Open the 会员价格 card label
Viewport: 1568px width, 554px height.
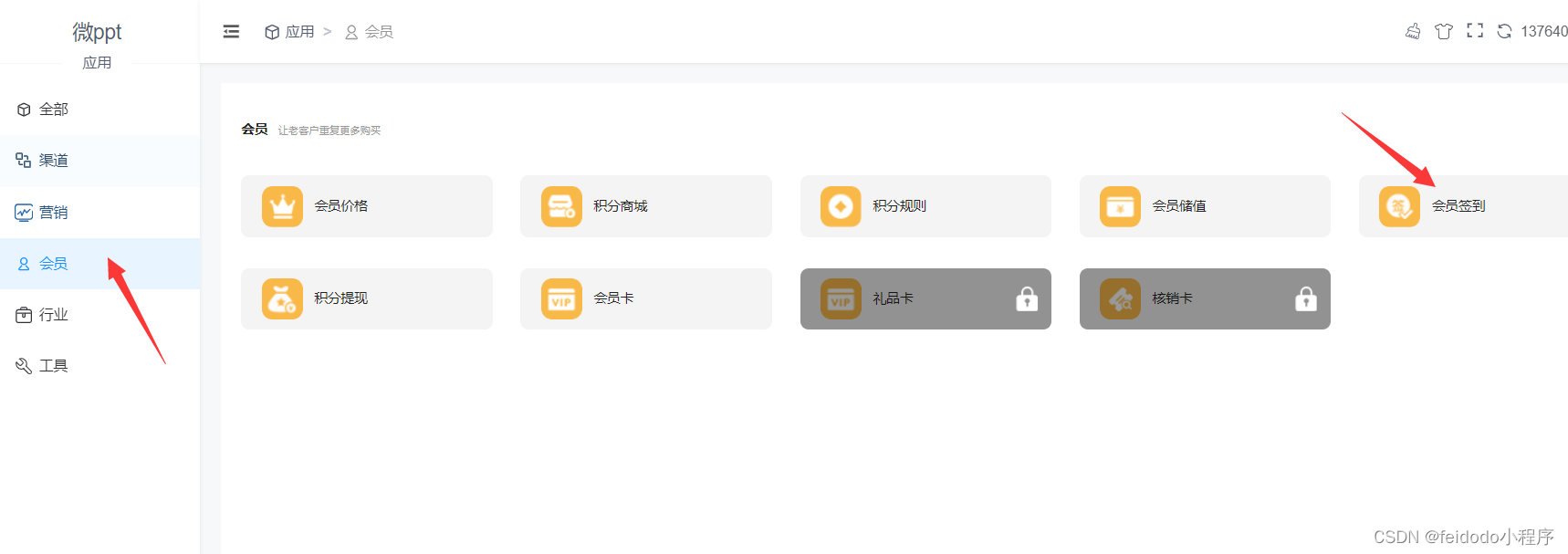coord(341,206)
